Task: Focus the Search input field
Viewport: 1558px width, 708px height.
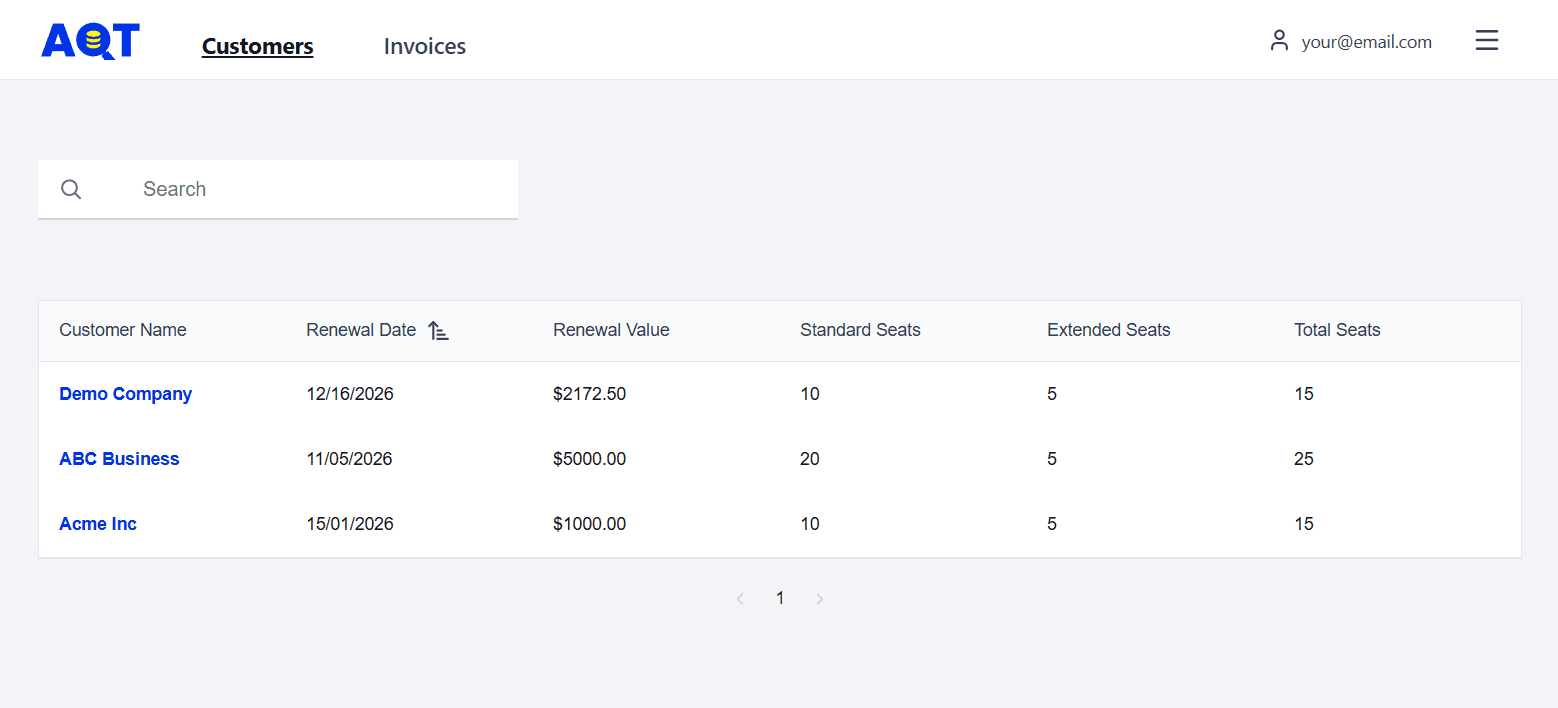Action: tap(320, 189)
